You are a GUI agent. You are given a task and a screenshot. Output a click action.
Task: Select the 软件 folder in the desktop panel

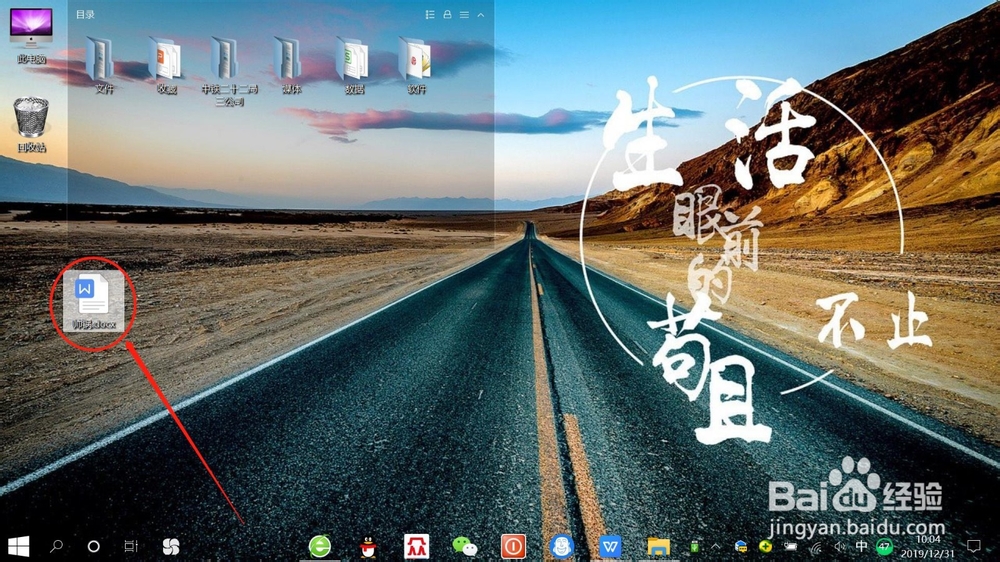coord(416,65)
